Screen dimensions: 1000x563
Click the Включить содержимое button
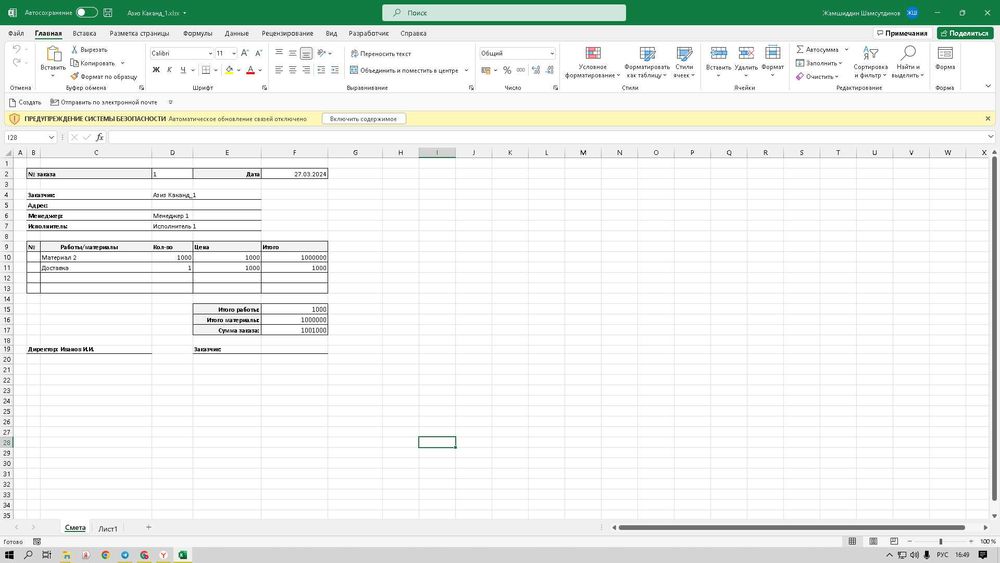pyautogui.click(x=364, y=119)
